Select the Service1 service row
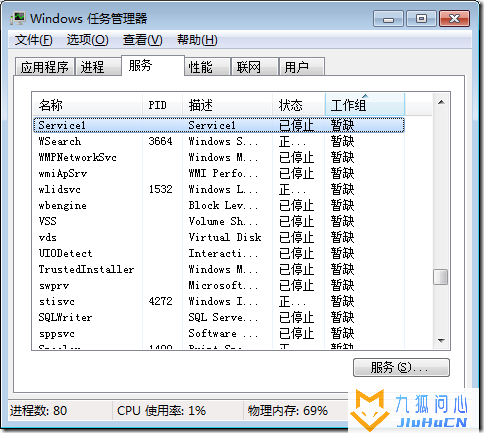This screenshot has width=484, height=433. (219, 125)
